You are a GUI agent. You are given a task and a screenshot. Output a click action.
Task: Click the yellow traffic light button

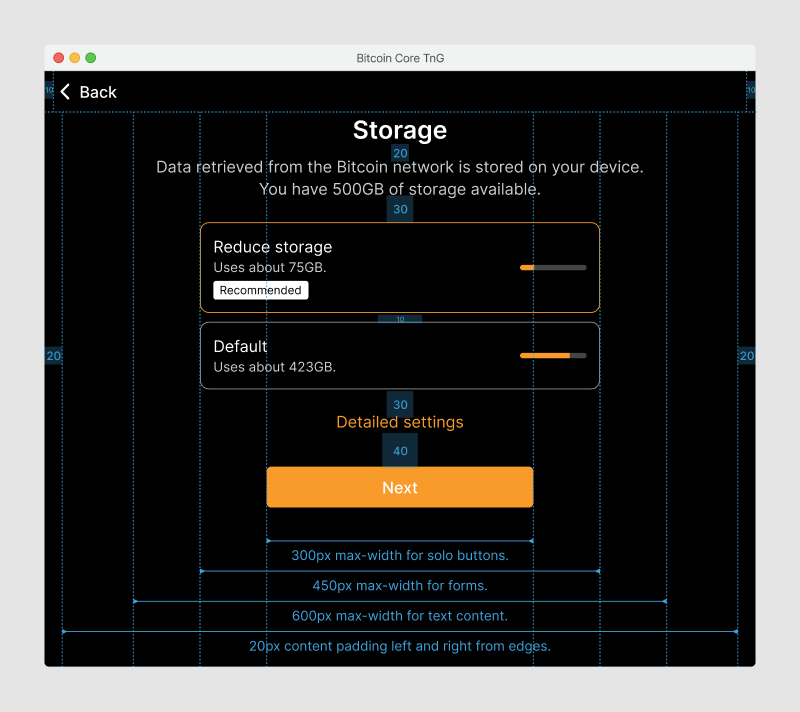tap(74, 58)
